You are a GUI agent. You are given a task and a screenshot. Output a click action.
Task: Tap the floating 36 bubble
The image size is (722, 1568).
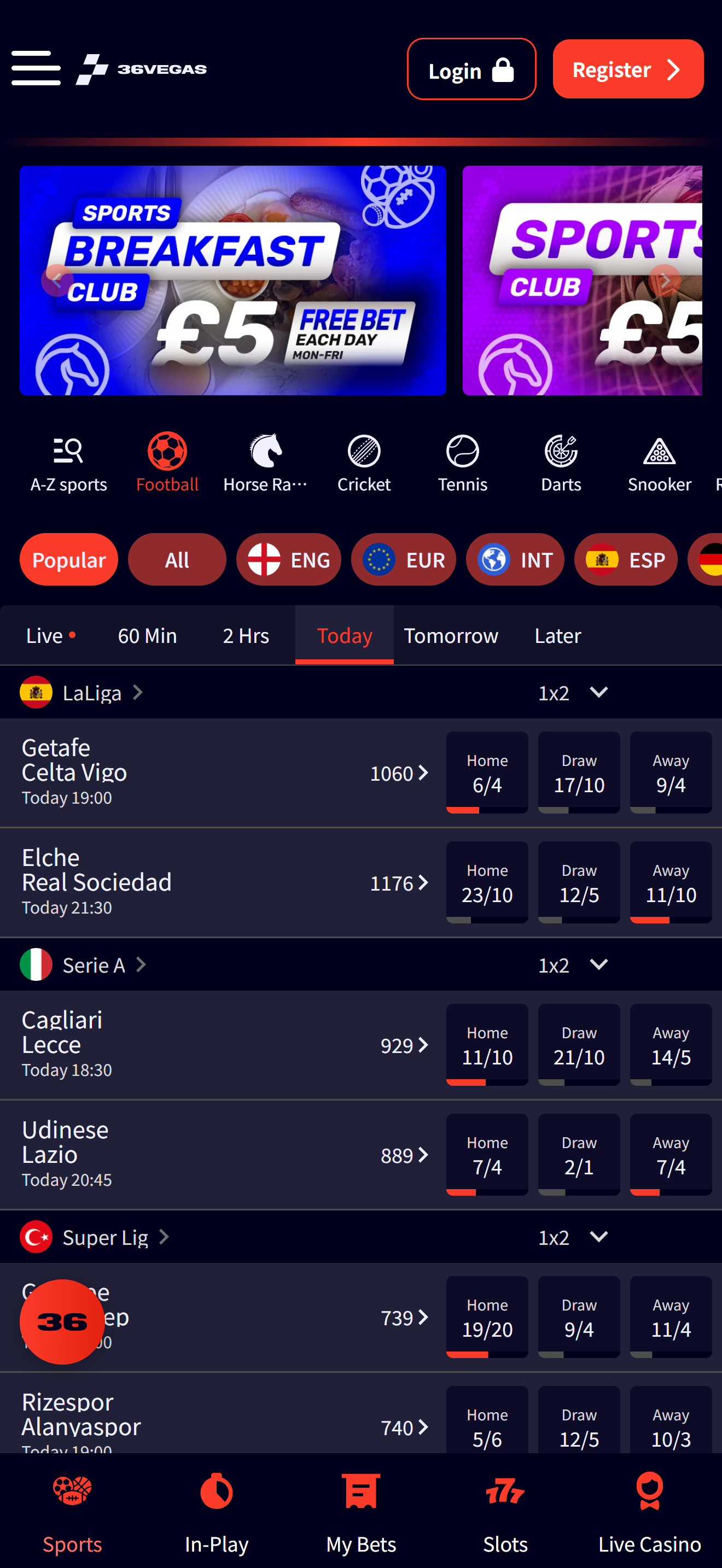coord(62,1321)
